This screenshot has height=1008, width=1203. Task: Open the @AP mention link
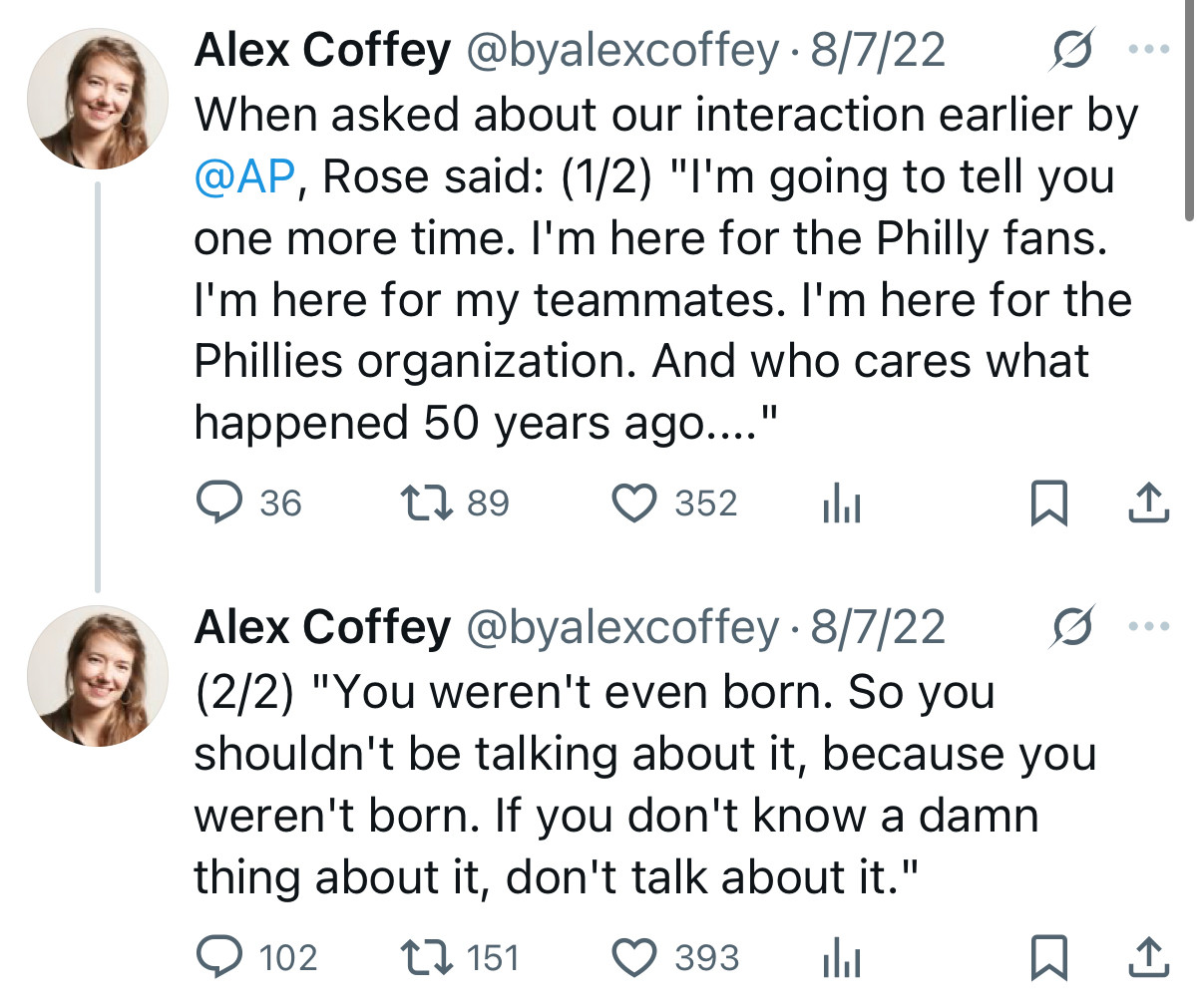243,177
